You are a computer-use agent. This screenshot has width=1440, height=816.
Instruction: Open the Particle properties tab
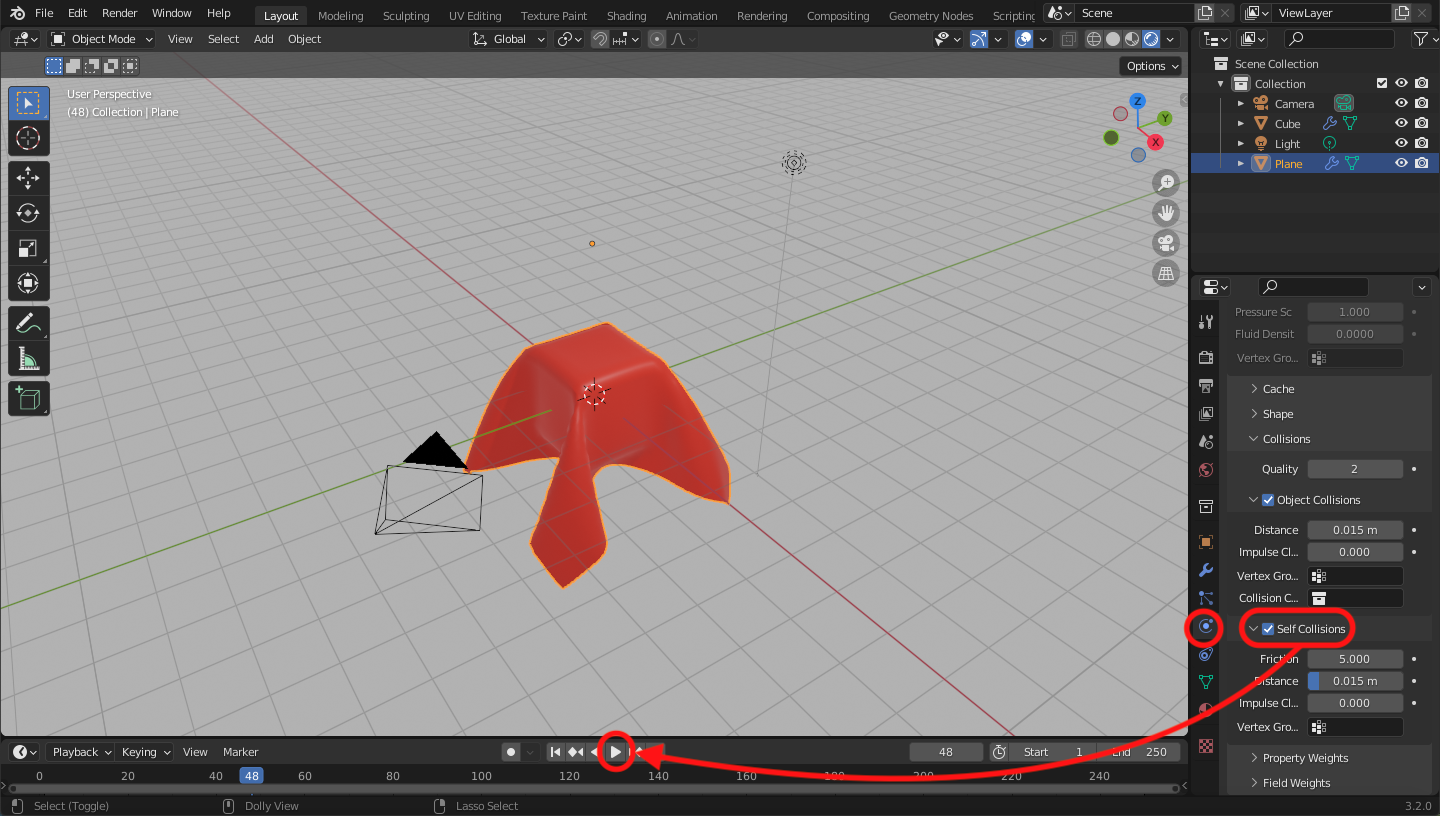(1206, 598)
